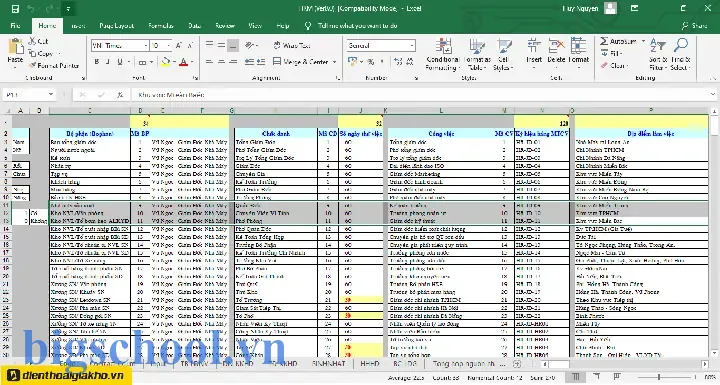Click font color red A
The image size is (720, 385).
(x=183, y=62)
